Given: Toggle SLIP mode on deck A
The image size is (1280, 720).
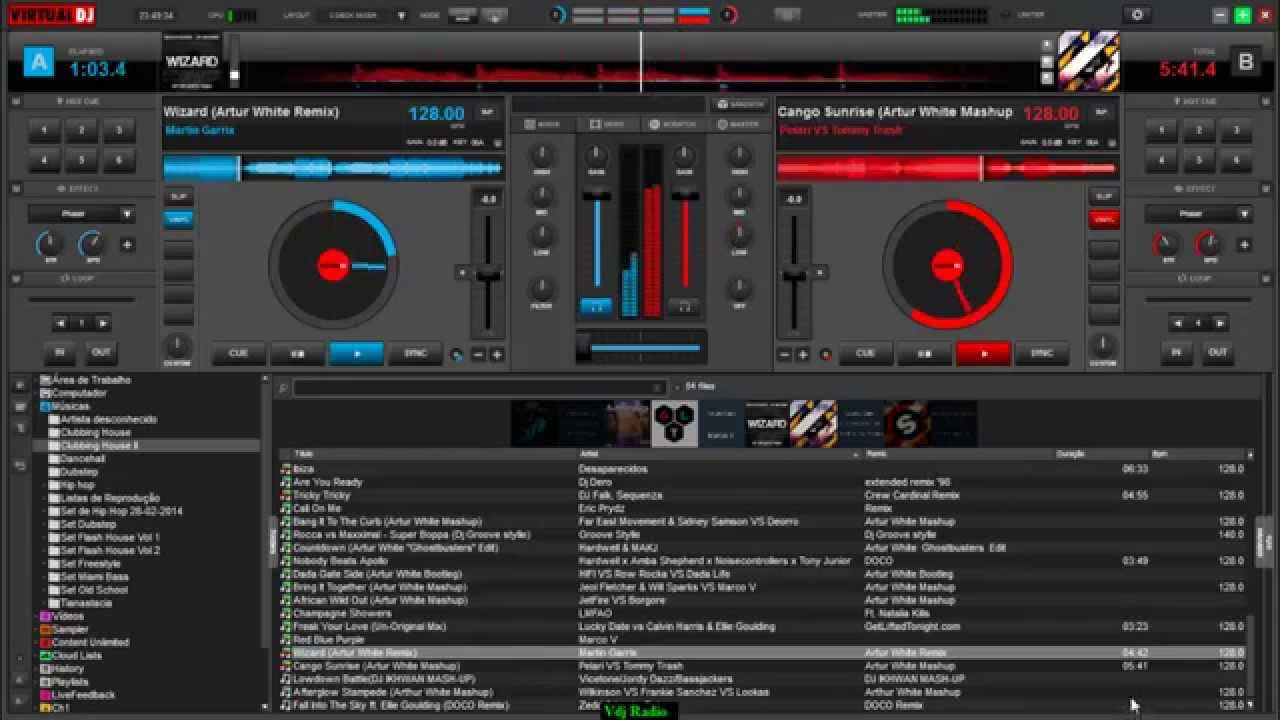Looking at the screenshot, I should click(179, 196).
